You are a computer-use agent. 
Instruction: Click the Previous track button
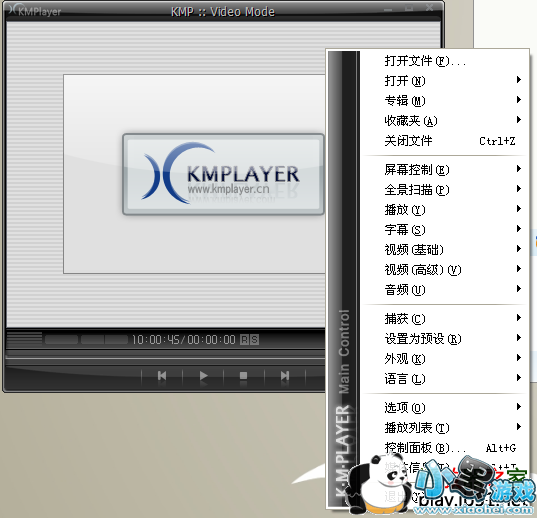tap(162, 376)
